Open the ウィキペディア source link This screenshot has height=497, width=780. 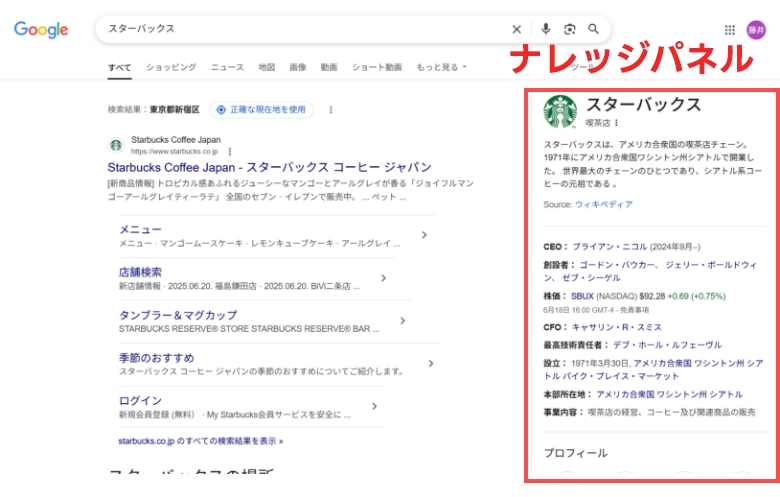(x=604, y=204)
